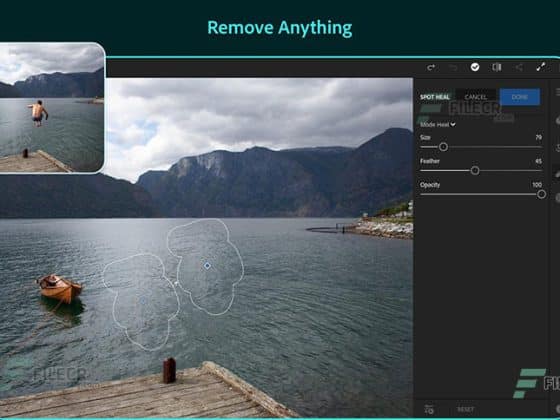Click the Remove Anything heading
560x420 pixels.
[280, 28]
